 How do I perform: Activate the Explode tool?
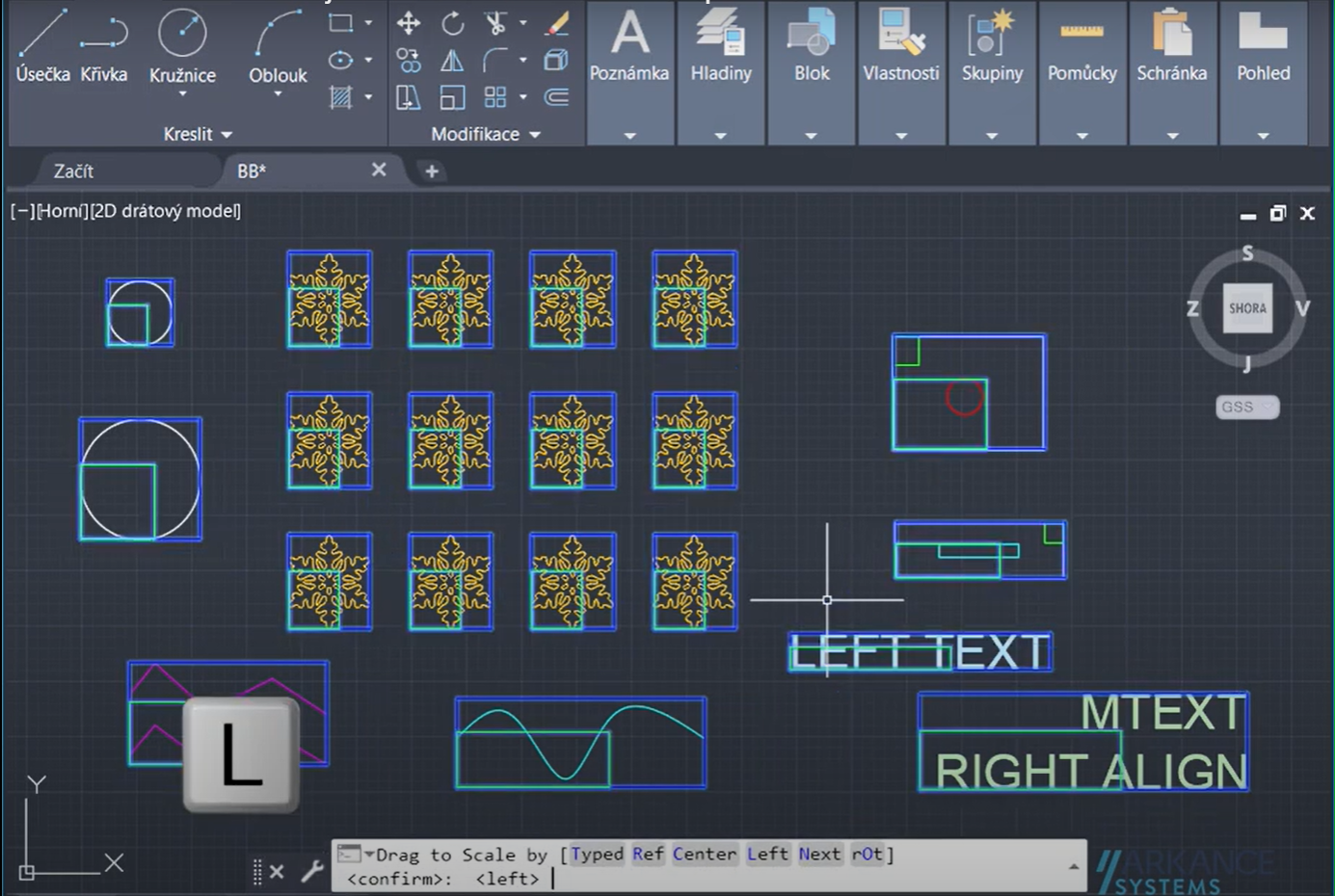tap(556, 61)
